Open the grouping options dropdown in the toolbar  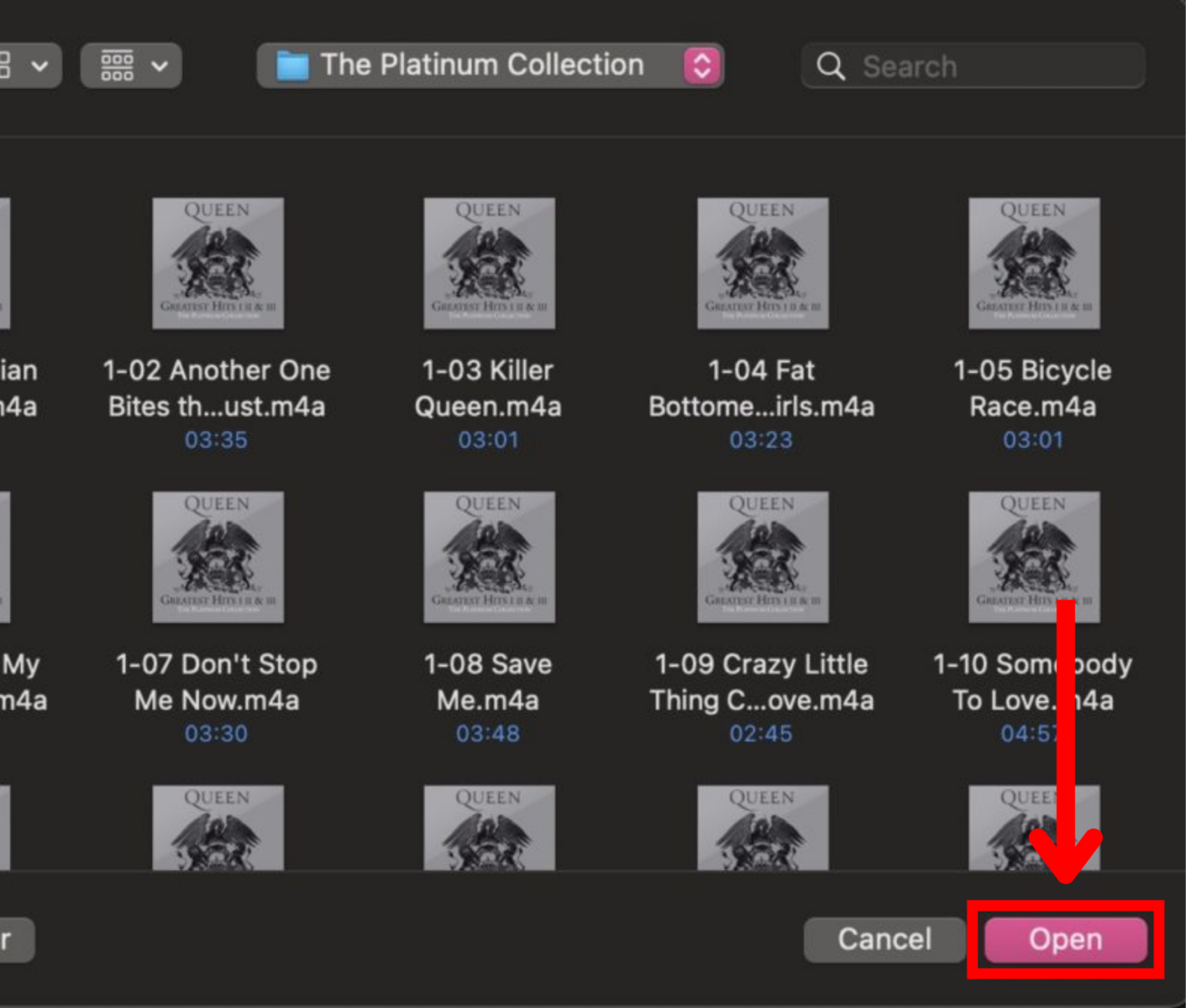coord(131,66)
